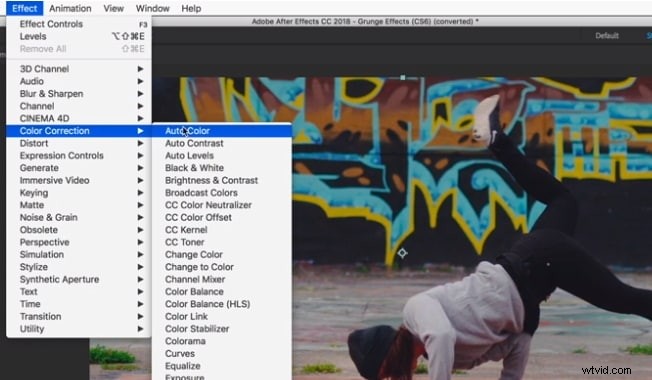Expand the Expression Controls submenu

pyautogui.click(x=79, y=155)
